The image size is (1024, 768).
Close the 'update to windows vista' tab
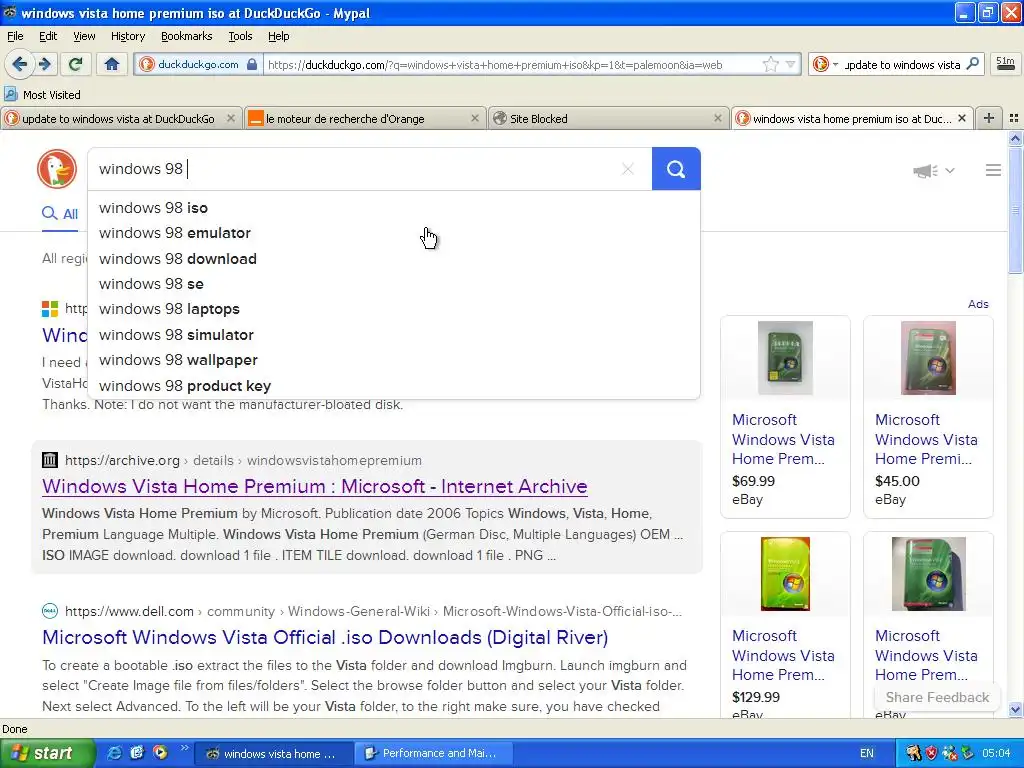click(x=231, y=118)
